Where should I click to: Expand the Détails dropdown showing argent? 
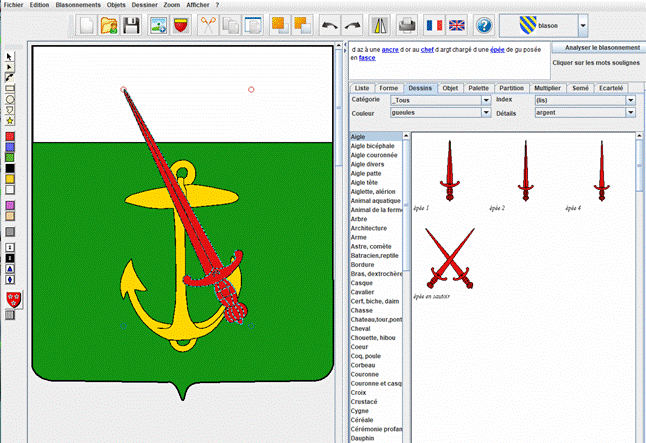630,113
